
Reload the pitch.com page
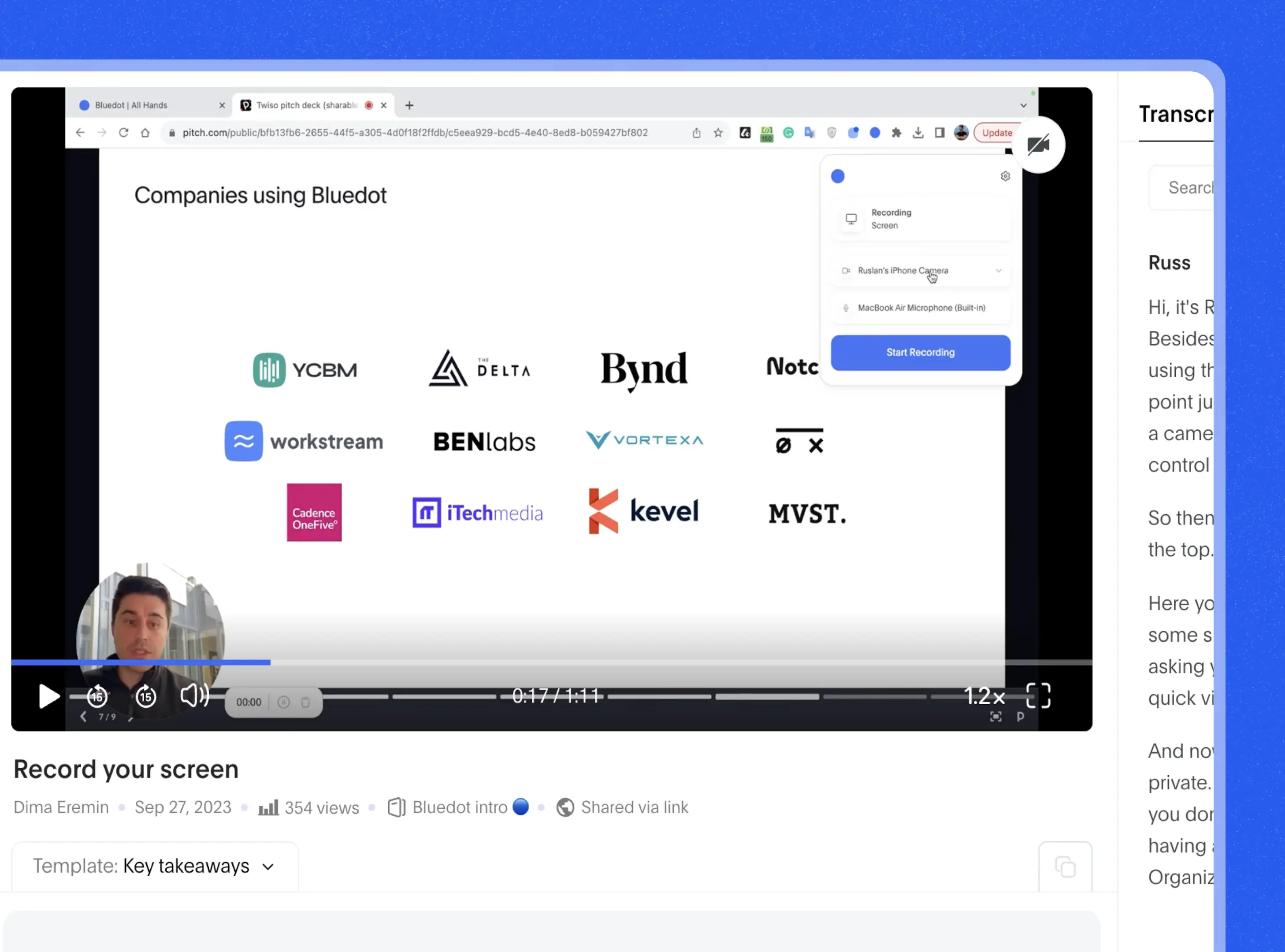click(x=123, y=133)
